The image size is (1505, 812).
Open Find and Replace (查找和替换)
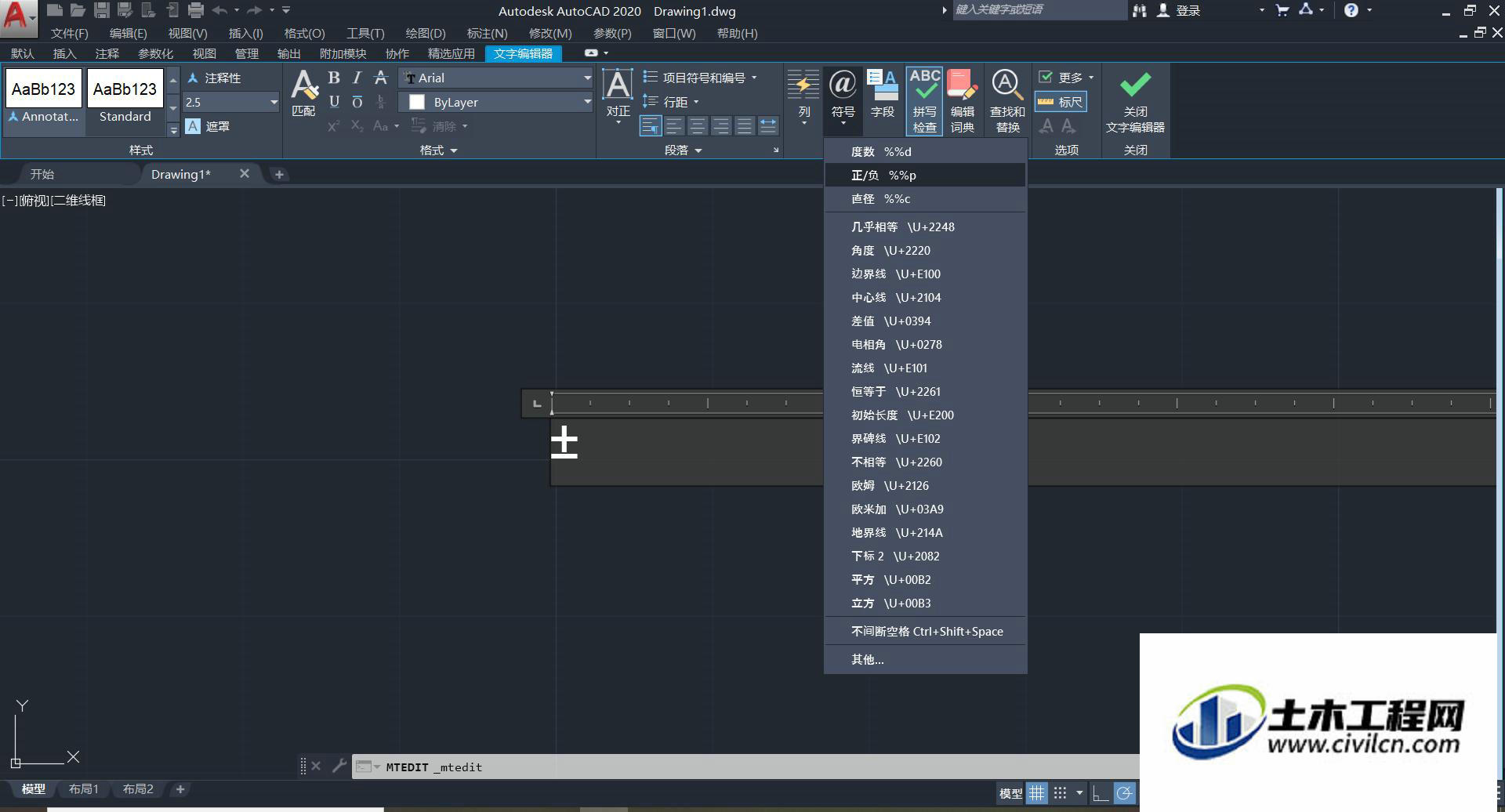[x=1007, y=100]
